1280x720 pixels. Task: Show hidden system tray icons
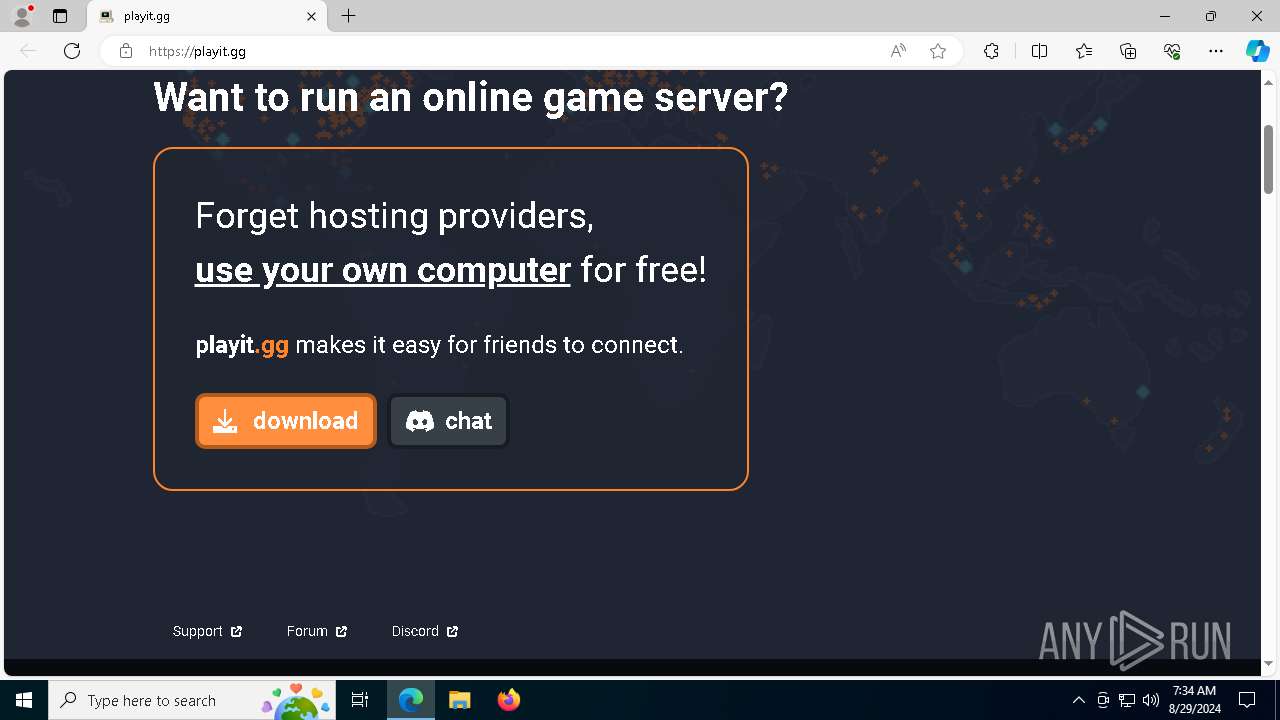coord(1078,700)
